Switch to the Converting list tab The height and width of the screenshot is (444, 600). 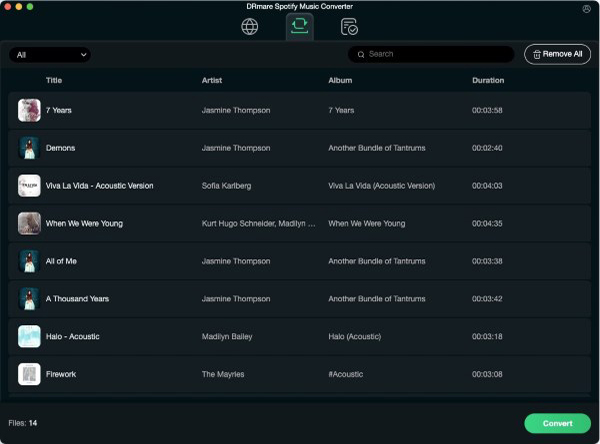(x=300, y=26)
